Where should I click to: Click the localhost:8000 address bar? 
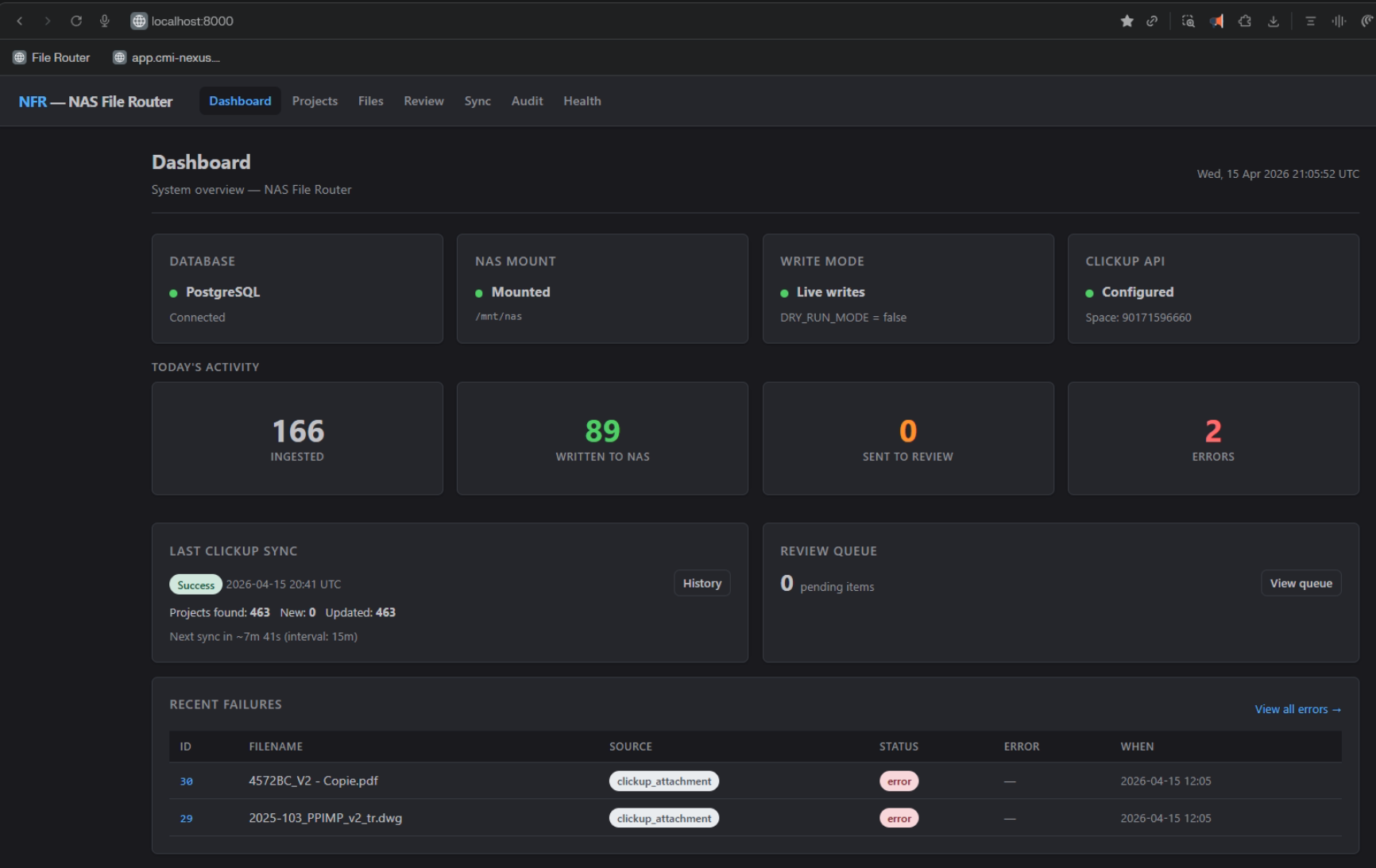point(192,21)
